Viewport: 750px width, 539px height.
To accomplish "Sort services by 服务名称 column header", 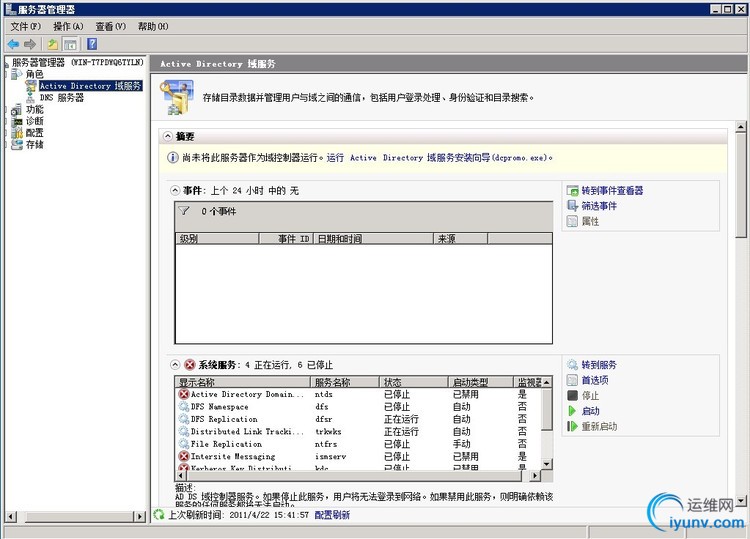I will coord(345,382).
